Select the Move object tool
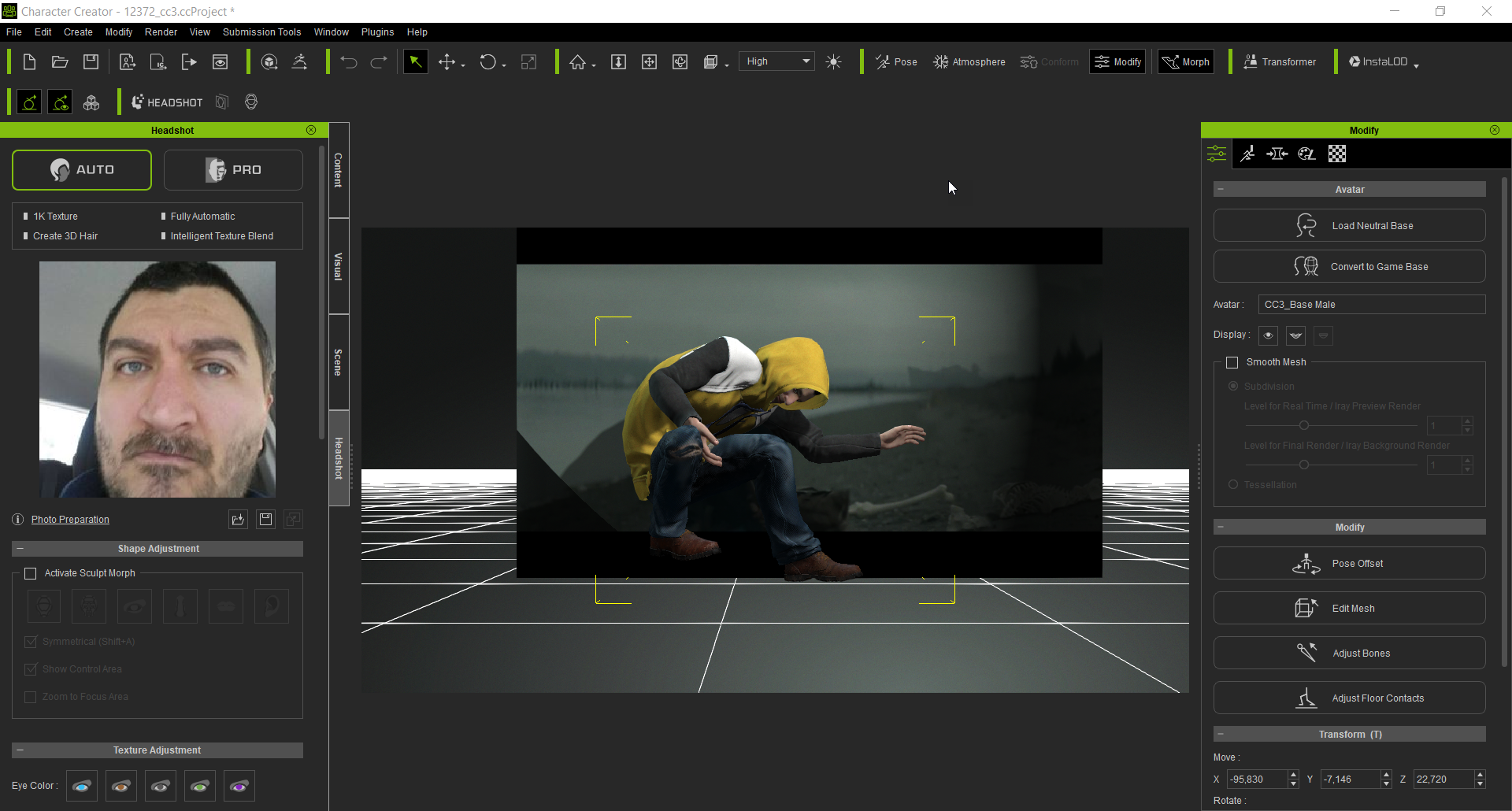Screen dimensions: 1512x811 pyautogui.click(x=447, y=62)
